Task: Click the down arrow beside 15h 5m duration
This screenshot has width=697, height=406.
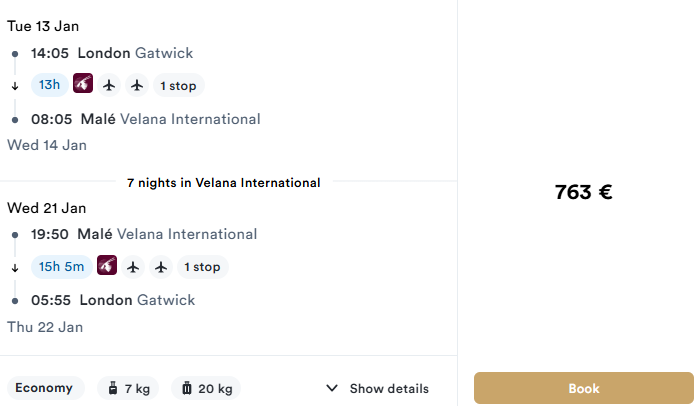Action: [x=15, y=267]
